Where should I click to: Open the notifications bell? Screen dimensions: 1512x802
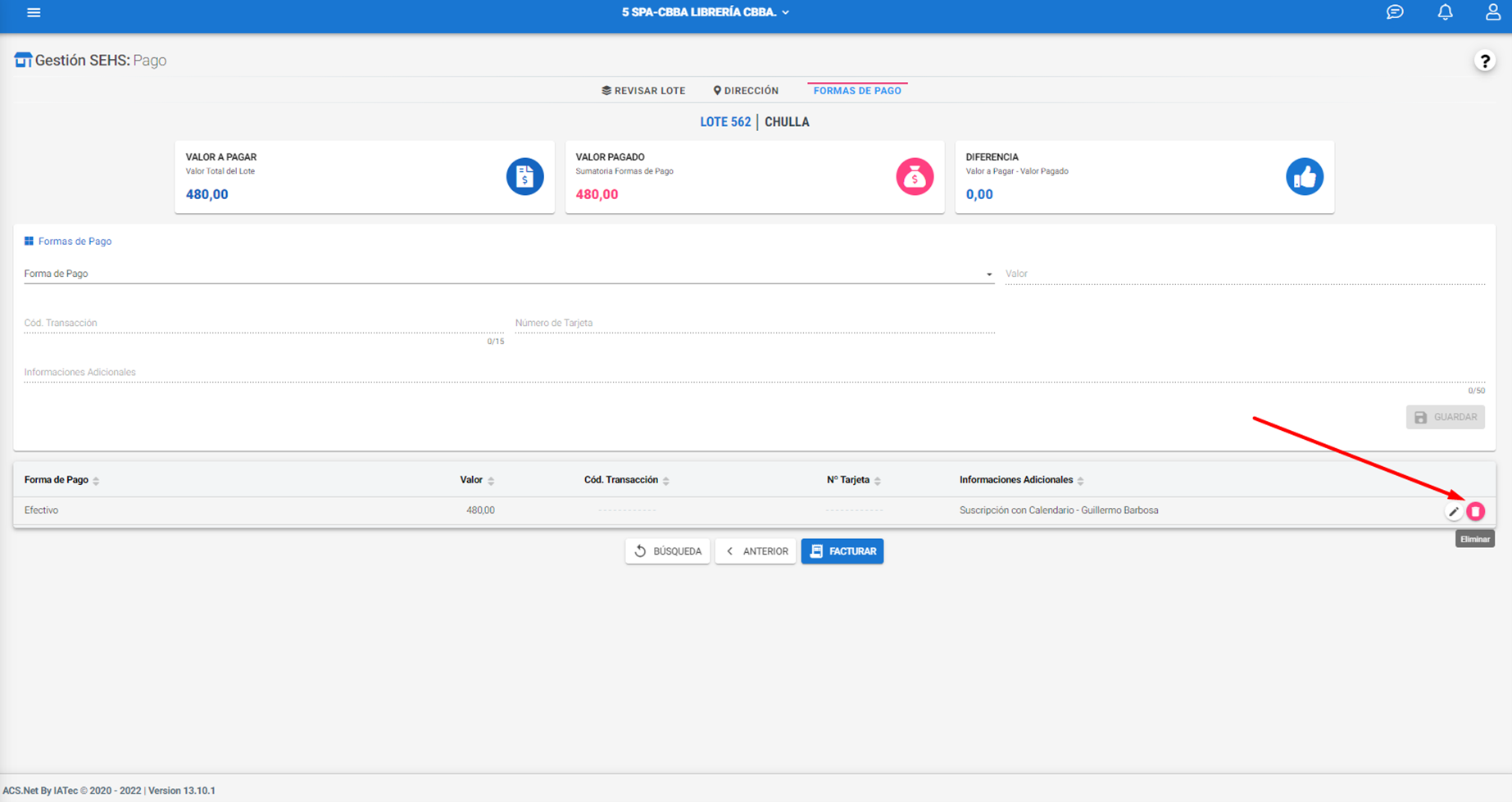(x=1445, y=12)
